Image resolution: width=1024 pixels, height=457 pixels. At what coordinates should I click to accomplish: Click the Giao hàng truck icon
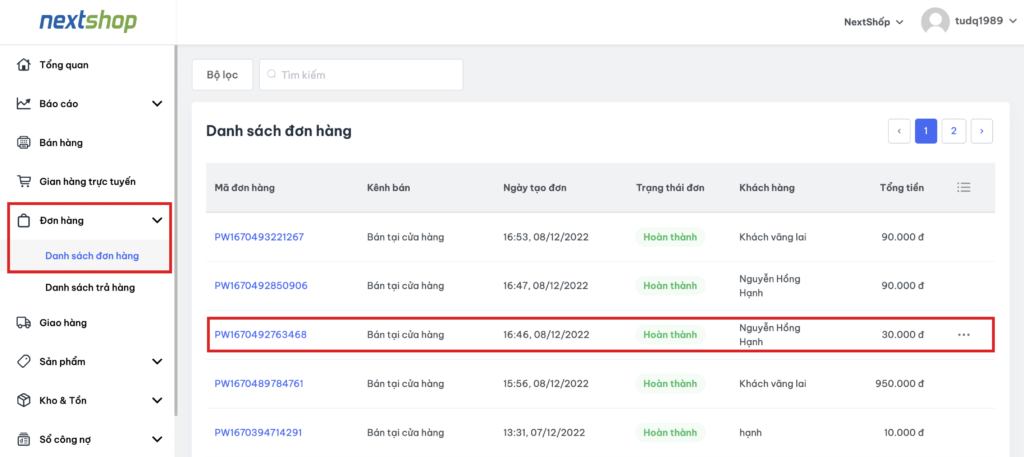click(24, 322)
